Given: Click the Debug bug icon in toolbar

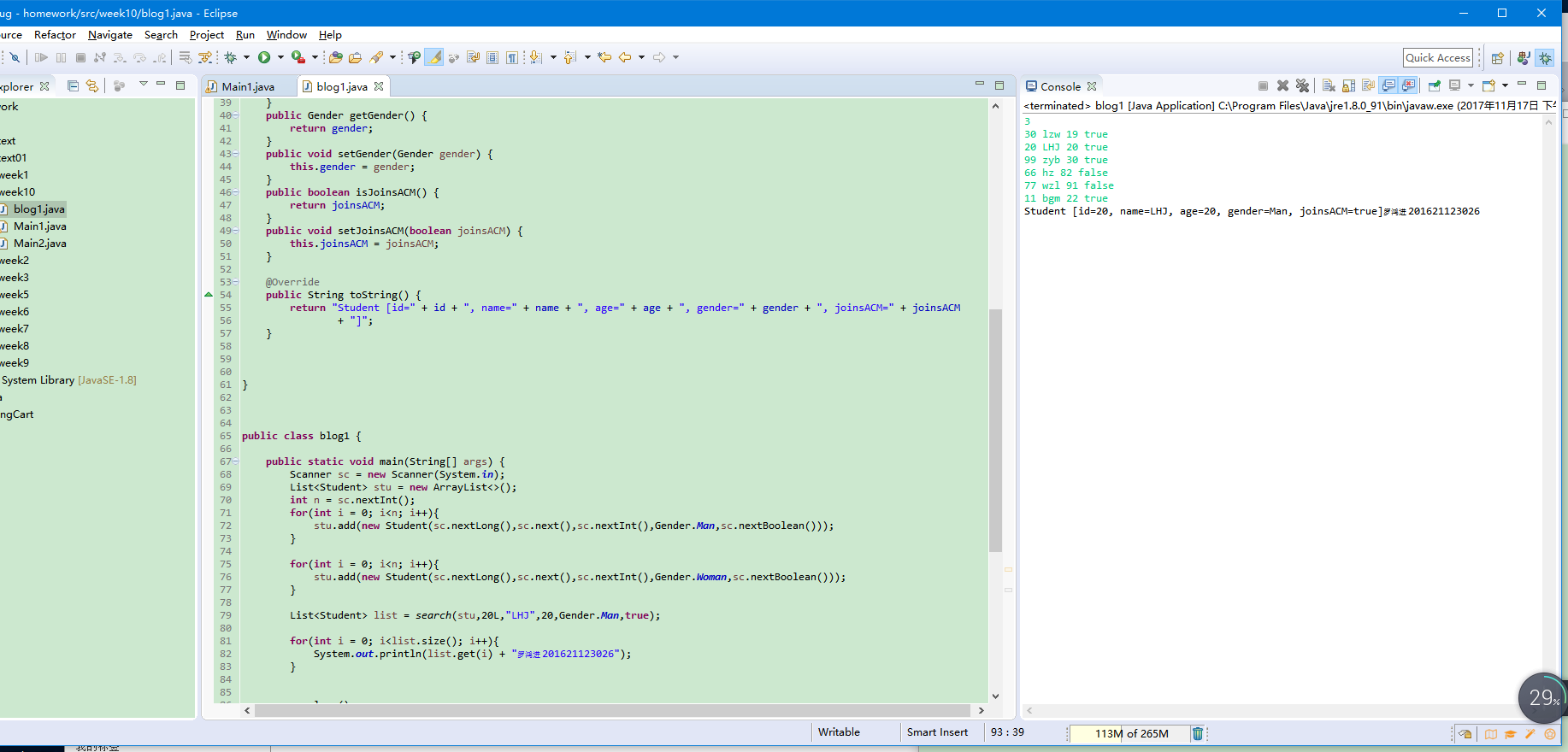Looking at the screenshot, I should [231, 57].
